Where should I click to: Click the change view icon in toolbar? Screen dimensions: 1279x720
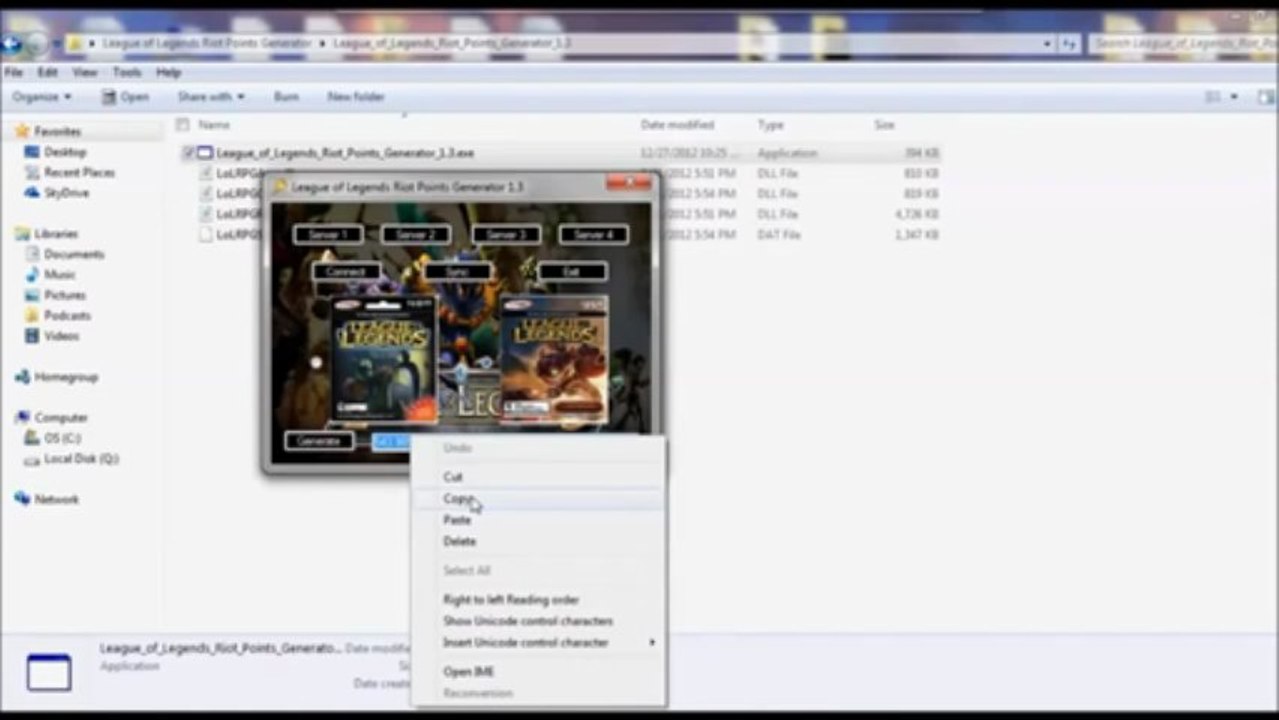click(x=1212, y=97)
